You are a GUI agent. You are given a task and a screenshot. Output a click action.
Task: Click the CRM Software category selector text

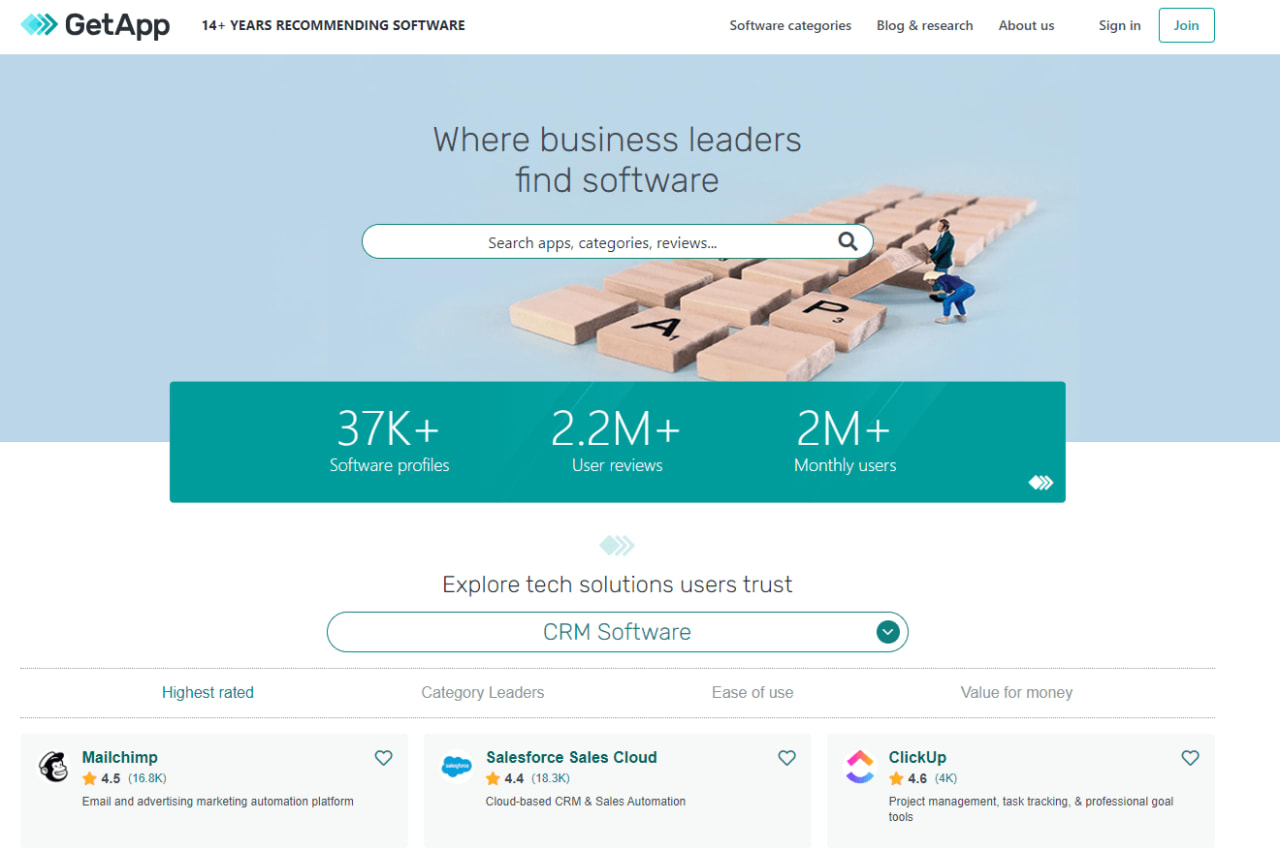click(x=617, y=632)
